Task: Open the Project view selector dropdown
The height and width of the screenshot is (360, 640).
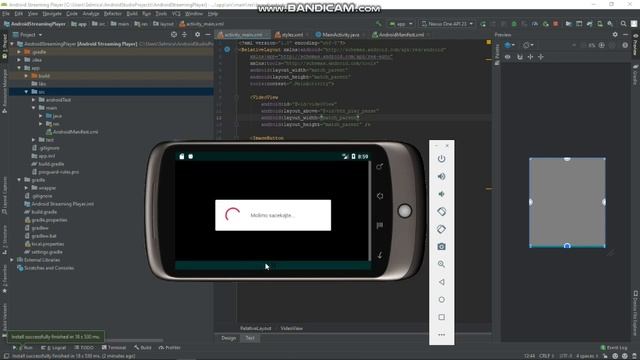Action: pyautogui.click(x=27, y=35)
